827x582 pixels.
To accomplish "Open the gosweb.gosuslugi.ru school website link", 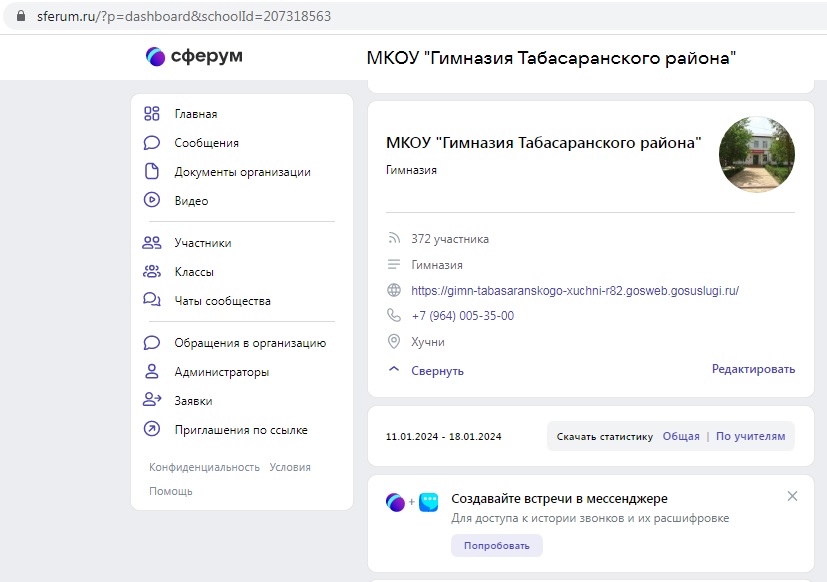I will pos(575,291).
